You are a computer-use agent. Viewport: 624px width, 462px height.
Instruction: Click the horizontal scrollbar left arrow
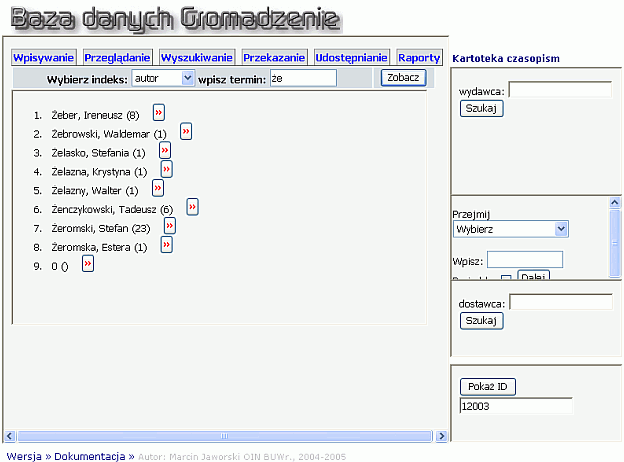coord(10,436)
